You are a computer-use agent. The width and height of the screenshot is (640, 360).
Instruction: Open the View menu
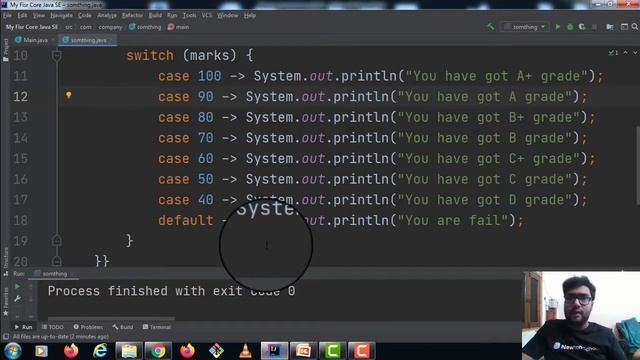pos(39,16)
